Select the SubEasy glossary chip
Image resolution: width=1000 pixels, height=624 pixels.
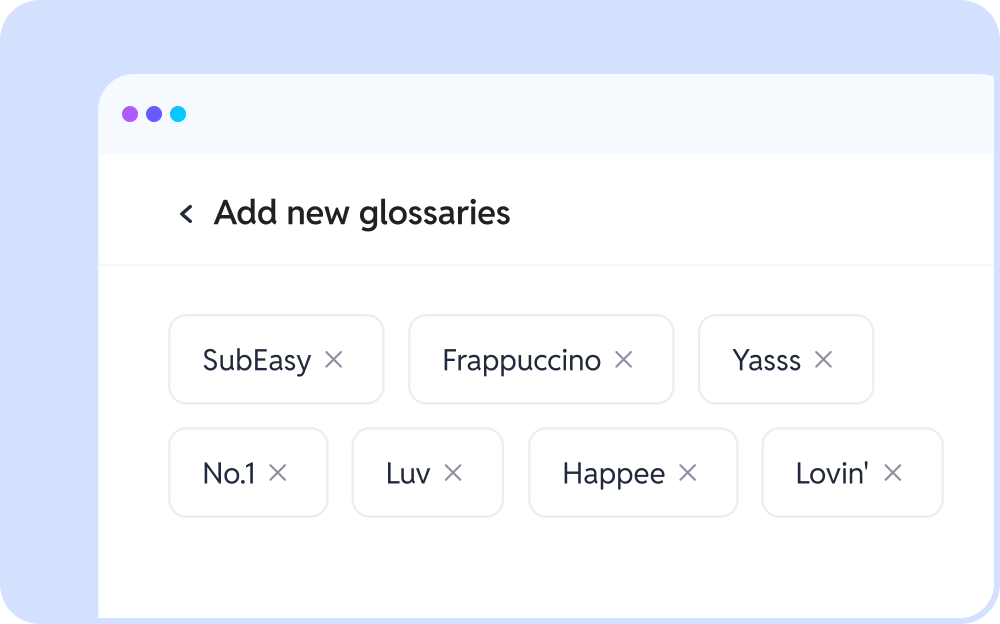(257, 360)
